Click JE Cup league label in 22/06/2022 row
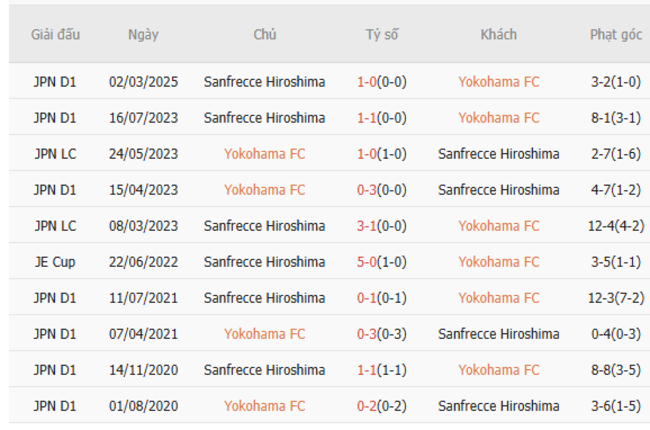Screen dimensions: 650x430 click(x=55, y=262)
